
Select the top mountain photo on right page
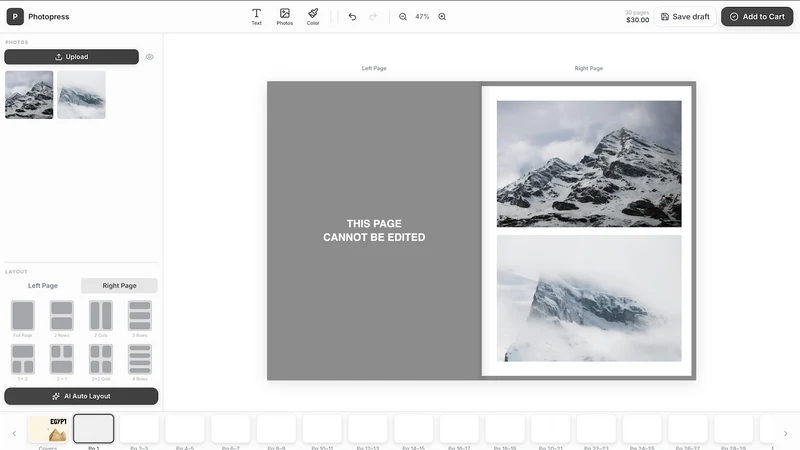click(x=589, y=164)
